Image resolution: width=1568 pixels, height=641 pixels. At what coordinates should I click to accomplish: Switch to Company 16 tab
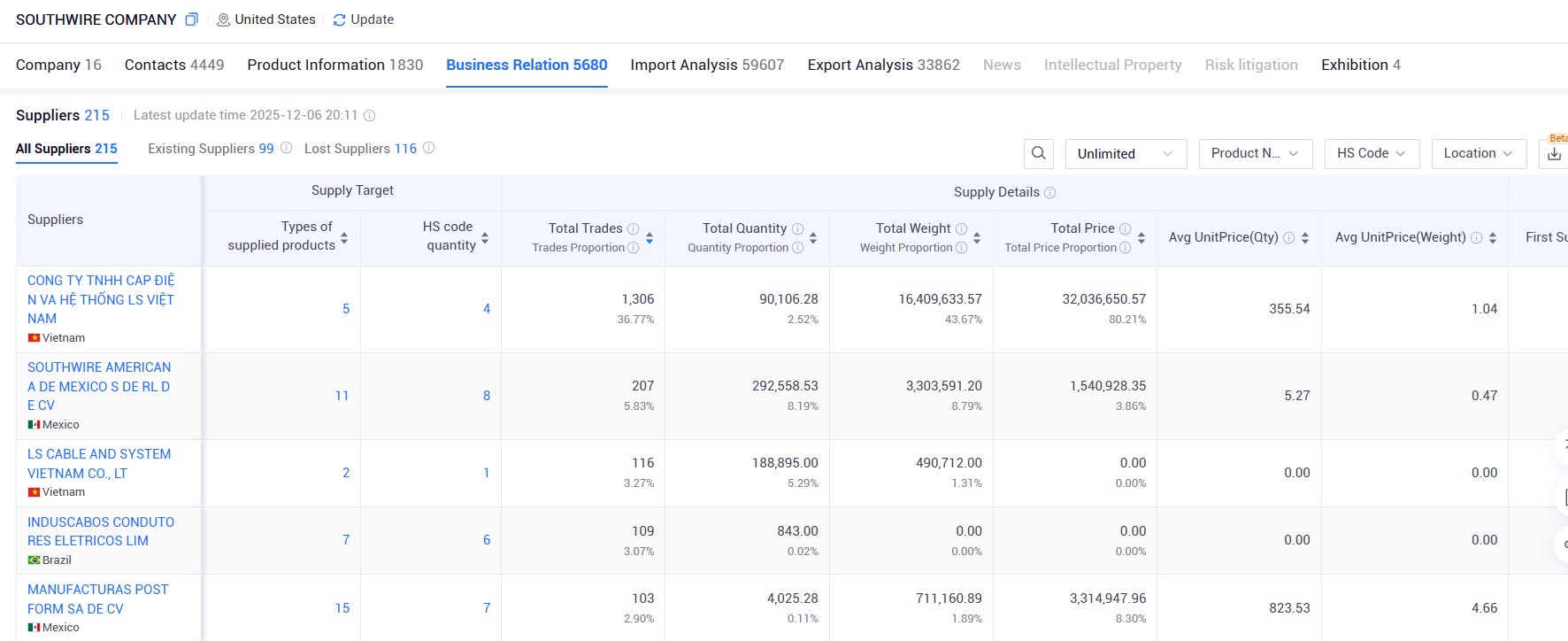[58, 65]
